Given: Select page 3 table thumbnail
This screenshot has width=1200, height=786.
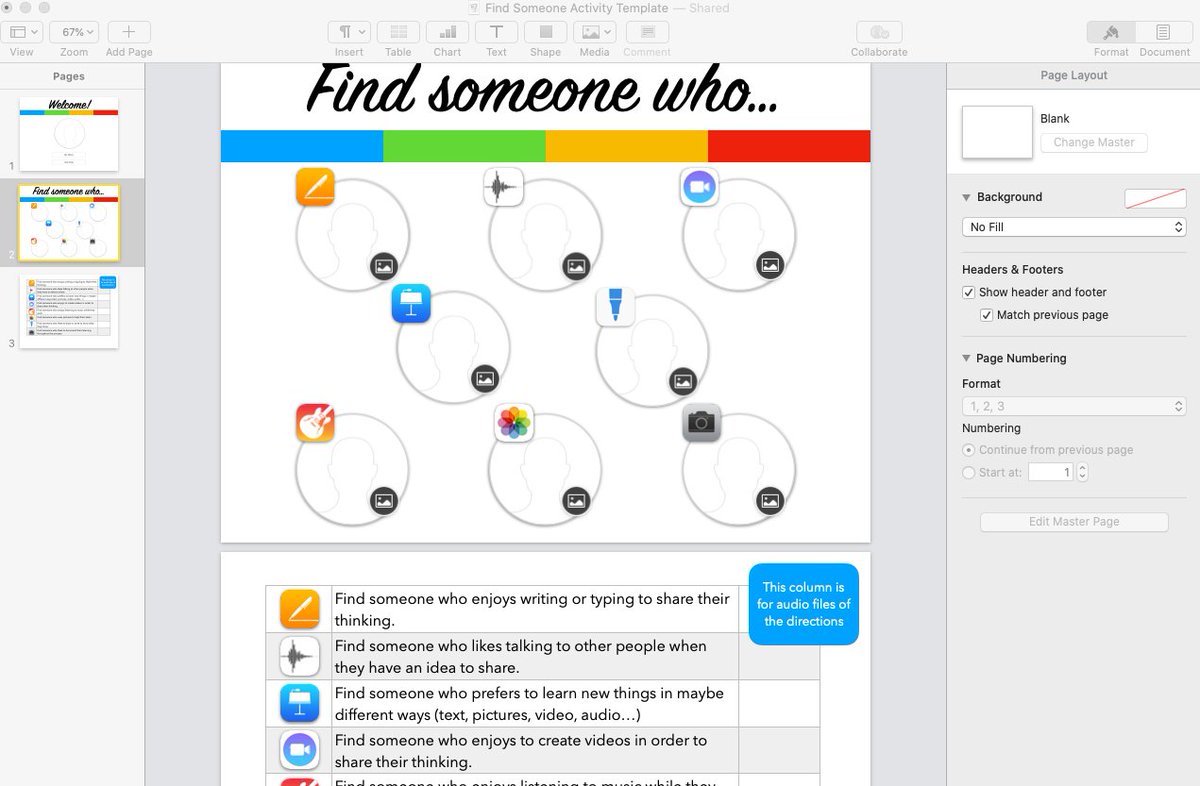Looking at the screenshot, I should point(69,311).
